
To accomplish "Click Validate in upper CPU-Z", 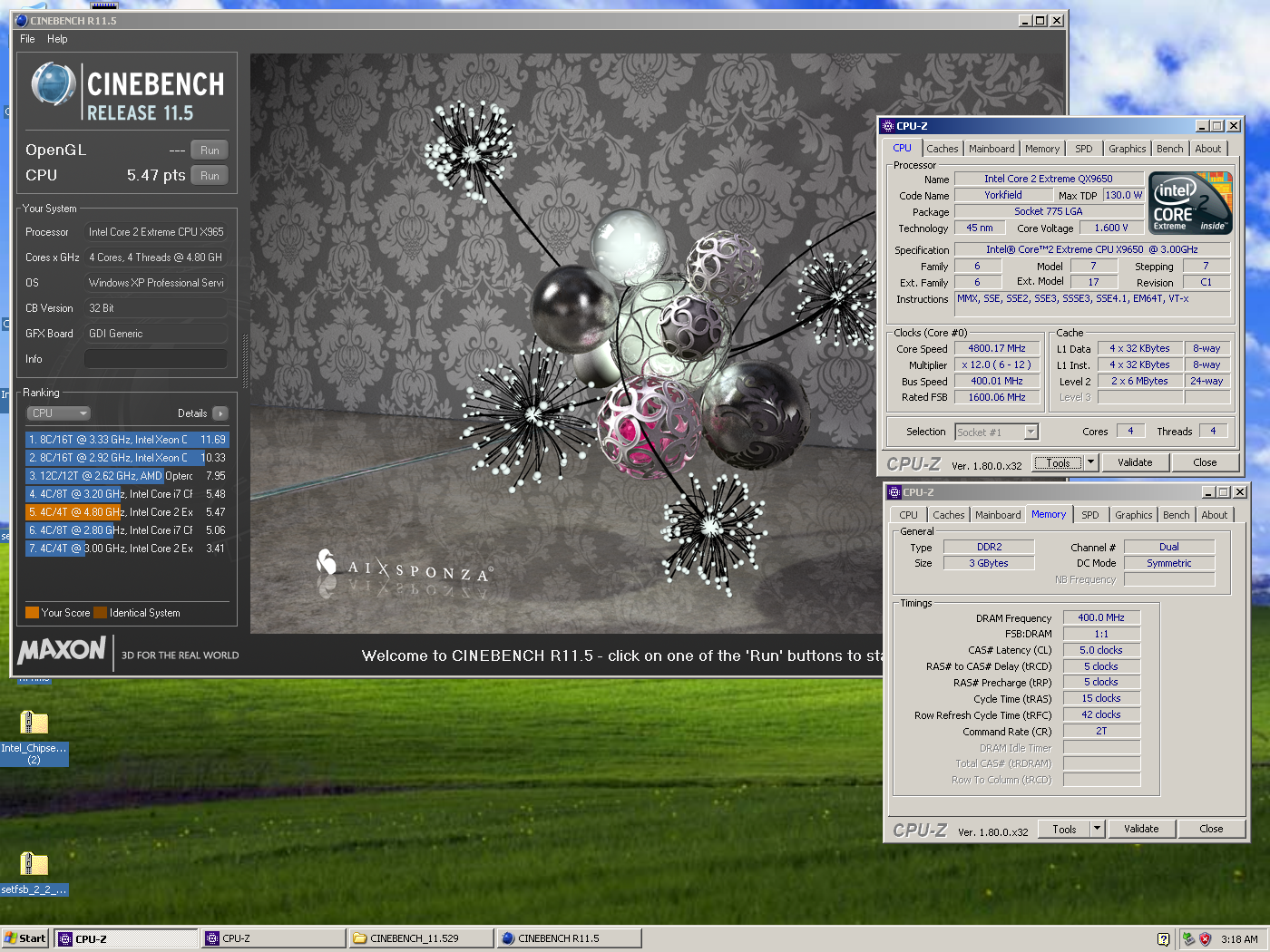I will coord(1135,462).
